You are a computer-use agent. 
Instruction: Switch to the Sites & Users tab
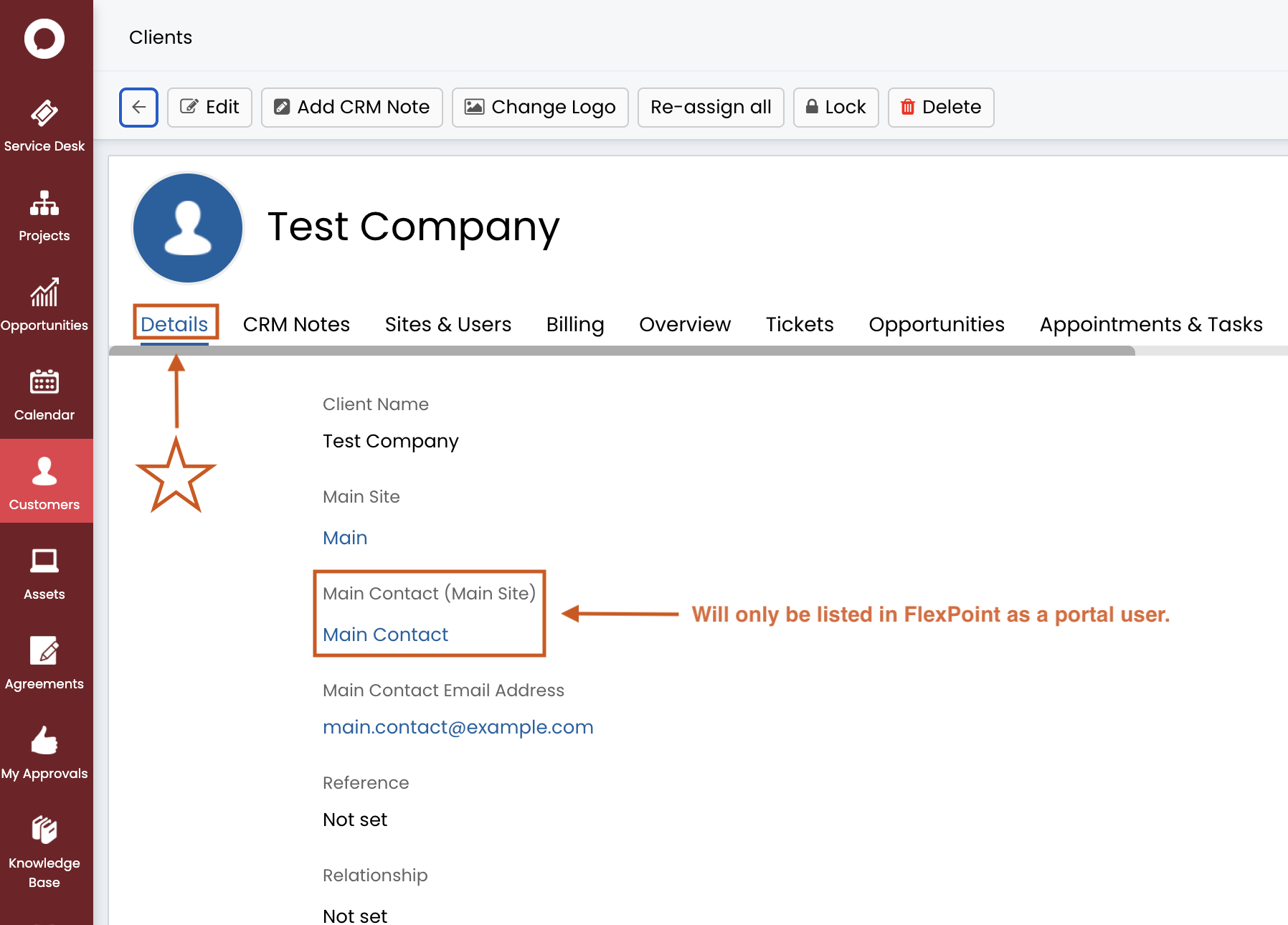(448, 324)
